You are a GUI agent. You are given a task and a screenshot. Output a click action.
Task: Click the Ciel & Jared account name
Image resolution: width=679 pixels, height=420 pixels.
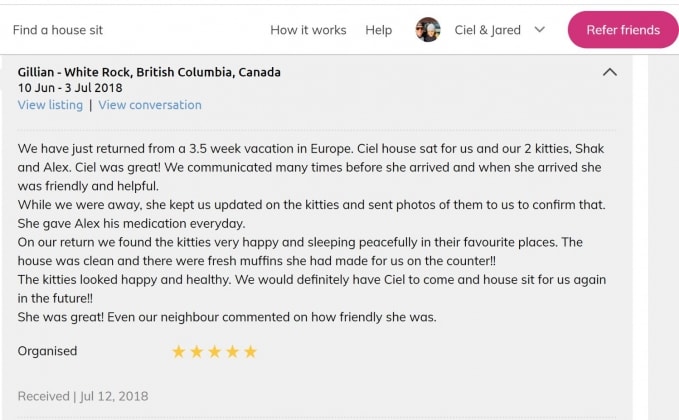[486, 30]
